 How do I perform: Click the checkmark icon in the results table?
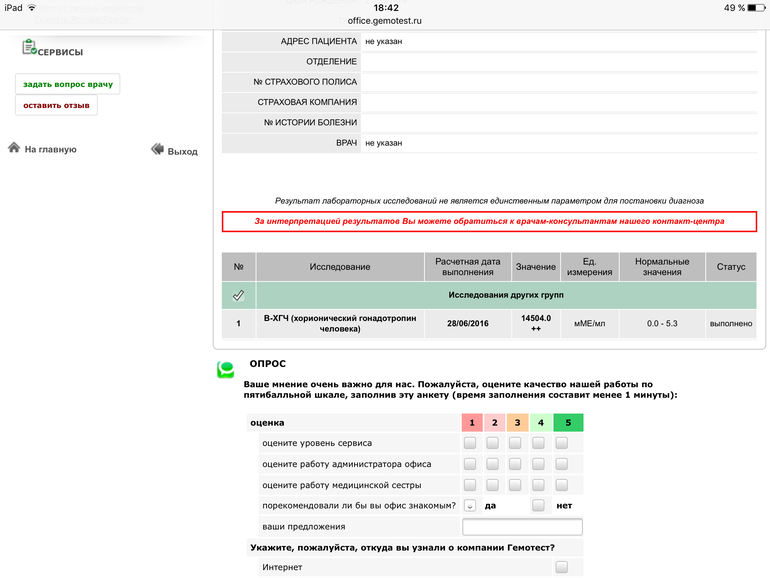tap(238, 295)
